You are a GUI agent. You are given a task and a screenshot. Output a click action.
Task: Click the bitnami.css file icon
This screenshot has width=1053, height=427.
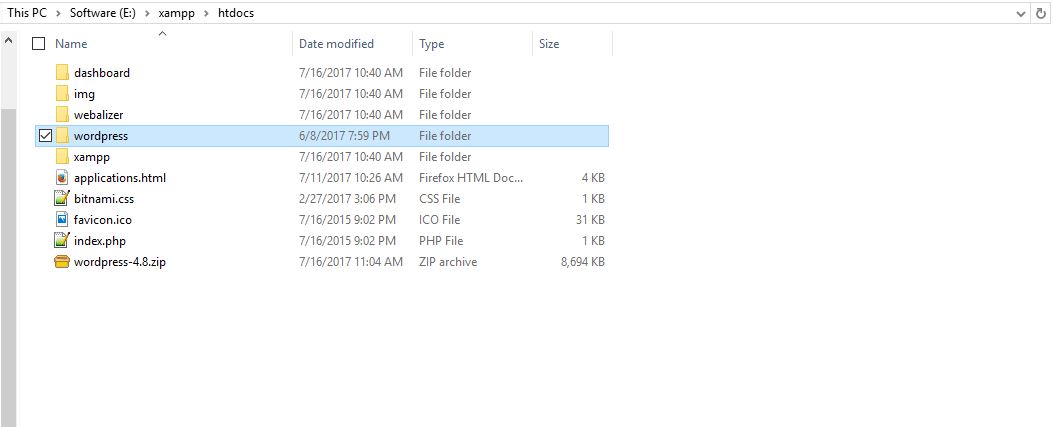click(62, 199)
